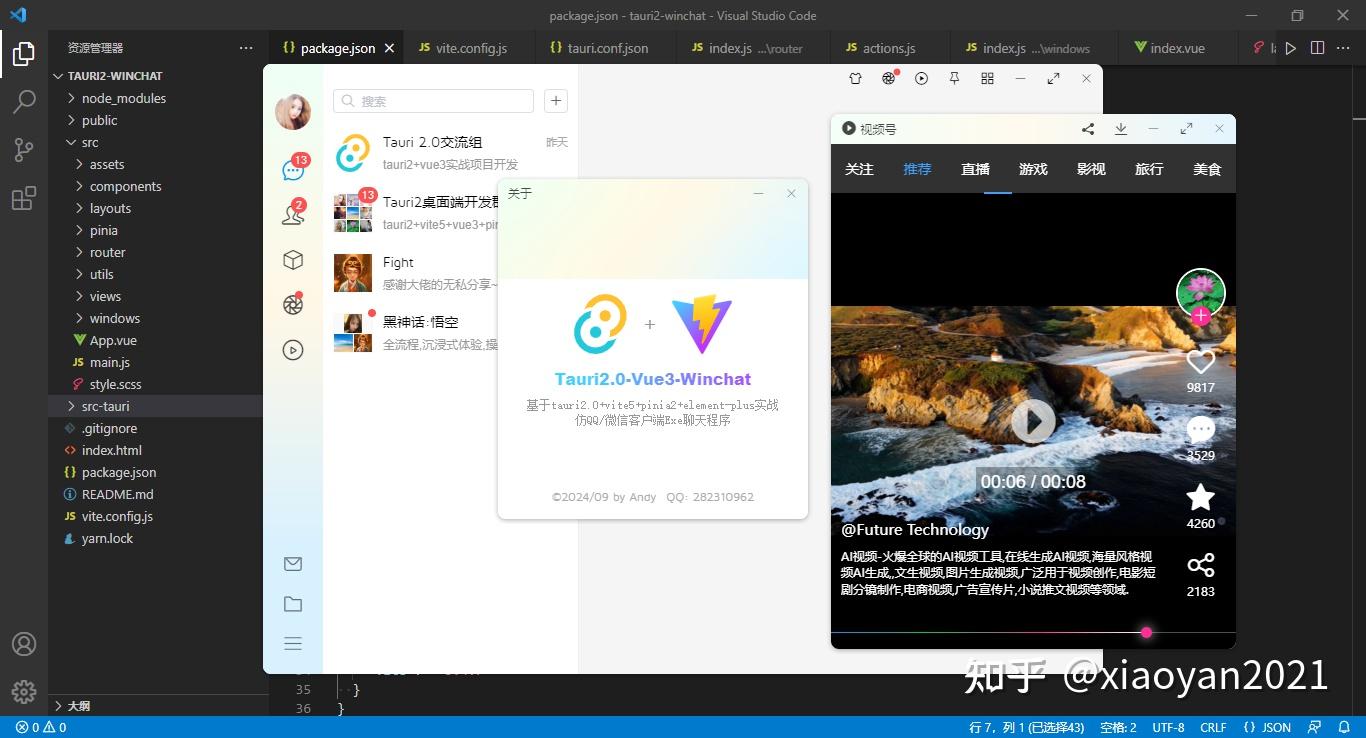Expand the 大纲 outline section
Image resolution: width=1366 pixels, height=738 pixels.
pos(79,706)
